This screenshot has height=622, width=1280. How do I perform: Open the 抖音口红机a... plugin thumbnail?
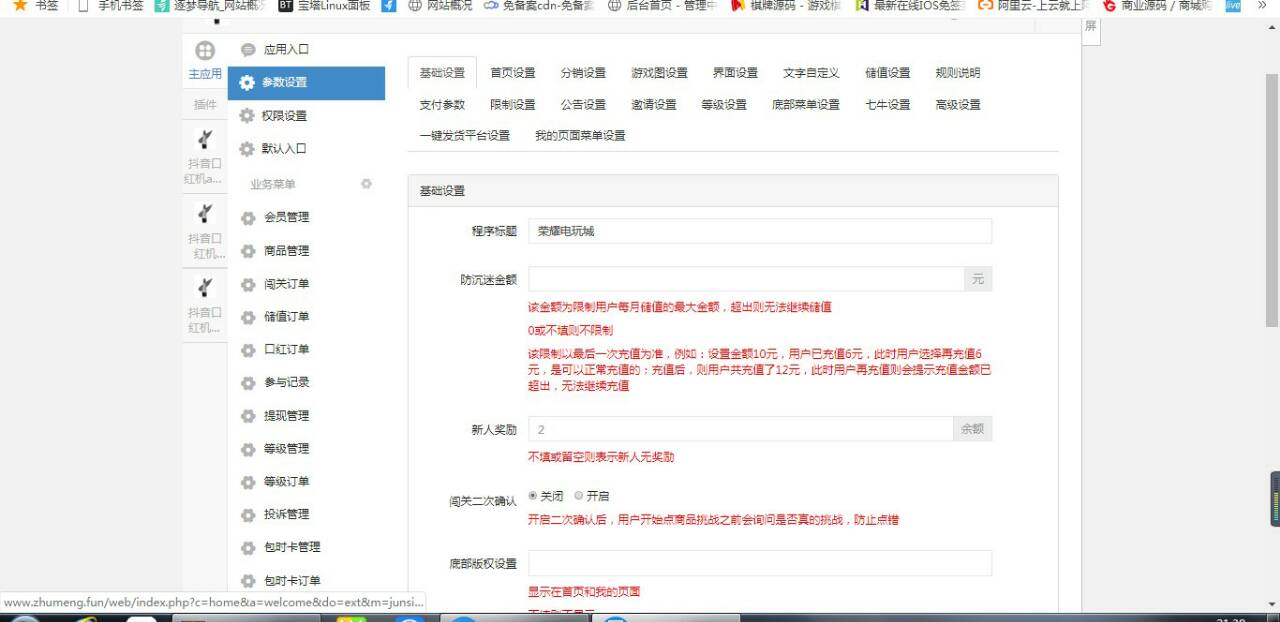205,140
